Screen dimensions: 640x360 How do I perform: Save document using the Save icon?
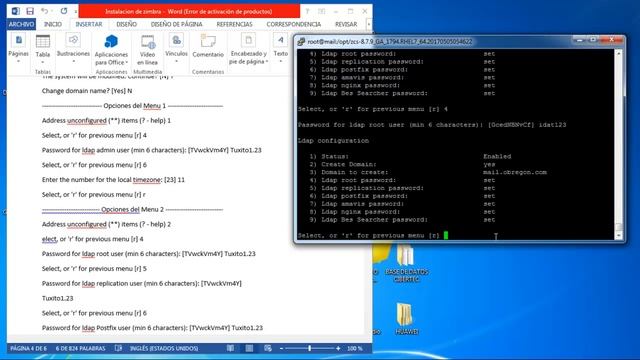point(30,11)
